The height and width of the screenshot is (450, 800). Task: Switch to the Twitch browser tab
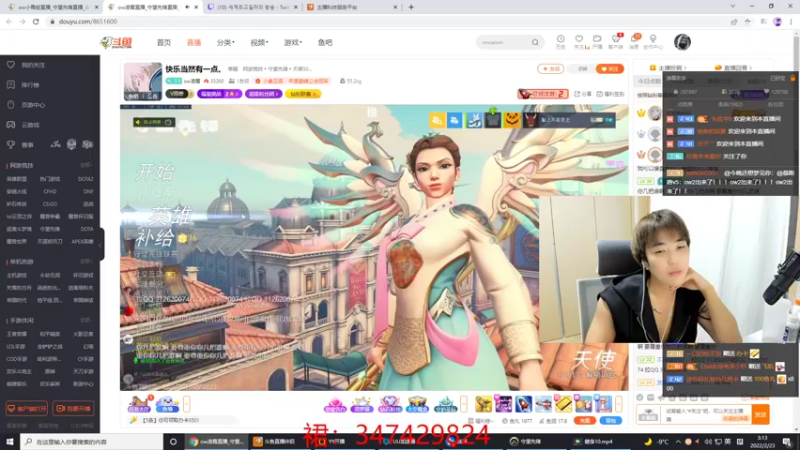pyautogui.click(x=253, y=7)
